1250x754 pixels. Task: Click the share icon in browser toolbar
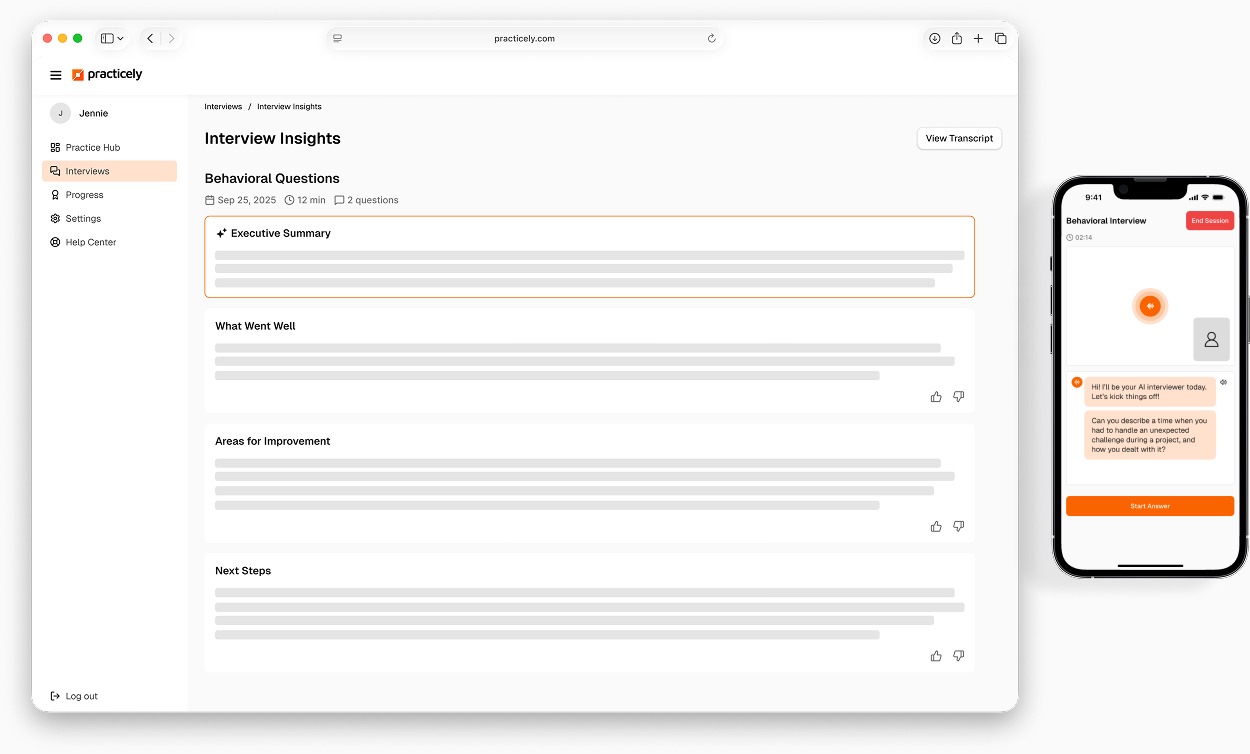pyautogui.click(x=956, y=39)
